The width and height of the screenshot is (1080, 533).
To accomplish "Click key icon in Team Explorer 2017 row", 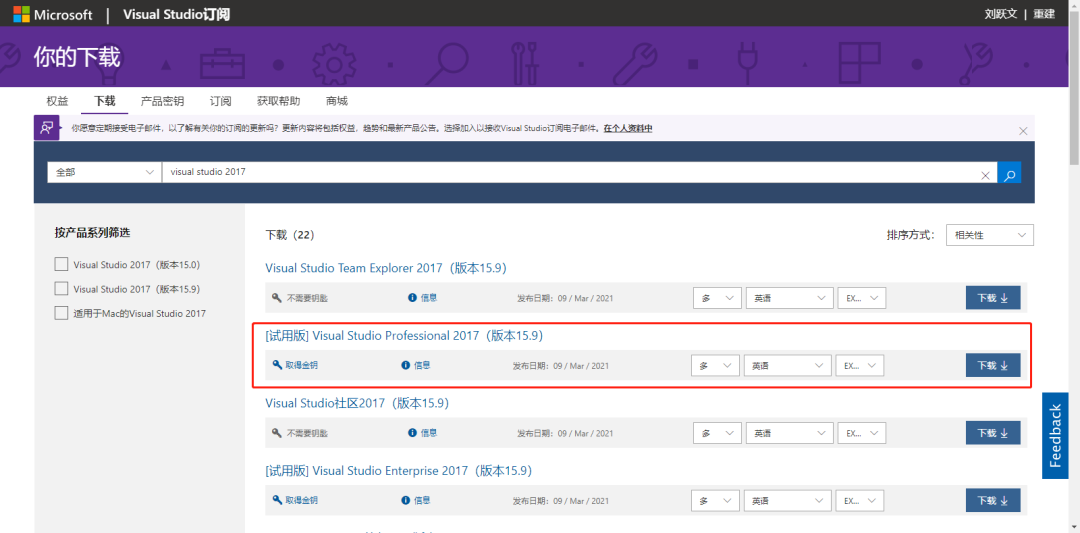I will (x=277, y=298).
